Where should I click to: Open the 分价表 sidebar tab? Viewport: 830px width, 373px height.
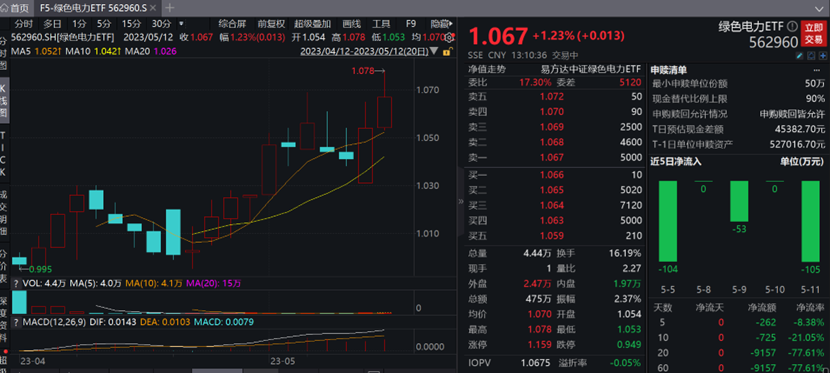coord(3,268)
